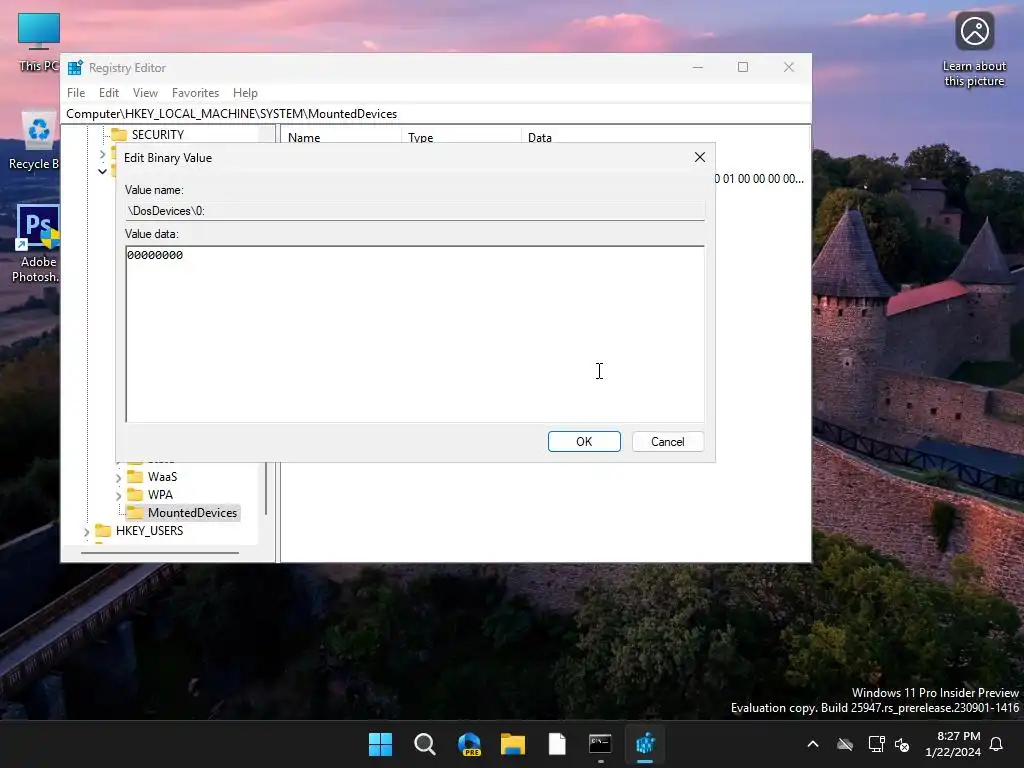The width and height of the screenshot is (1024, 768).
Task: Open the Favorites menu
Action: [x=195, y=93]
